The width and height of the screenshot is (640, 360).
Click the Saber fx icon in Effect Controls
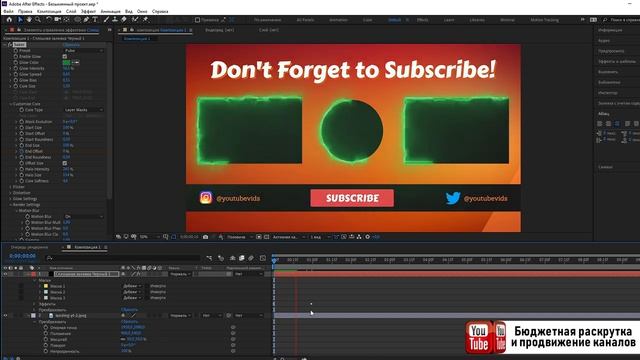coord(10,44)
